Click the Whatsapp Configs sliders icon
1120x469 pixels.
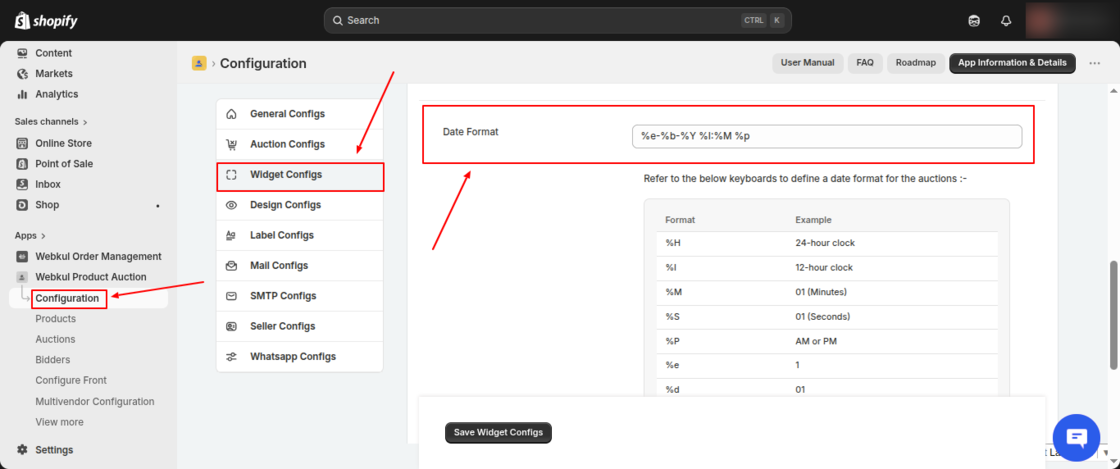231,356
